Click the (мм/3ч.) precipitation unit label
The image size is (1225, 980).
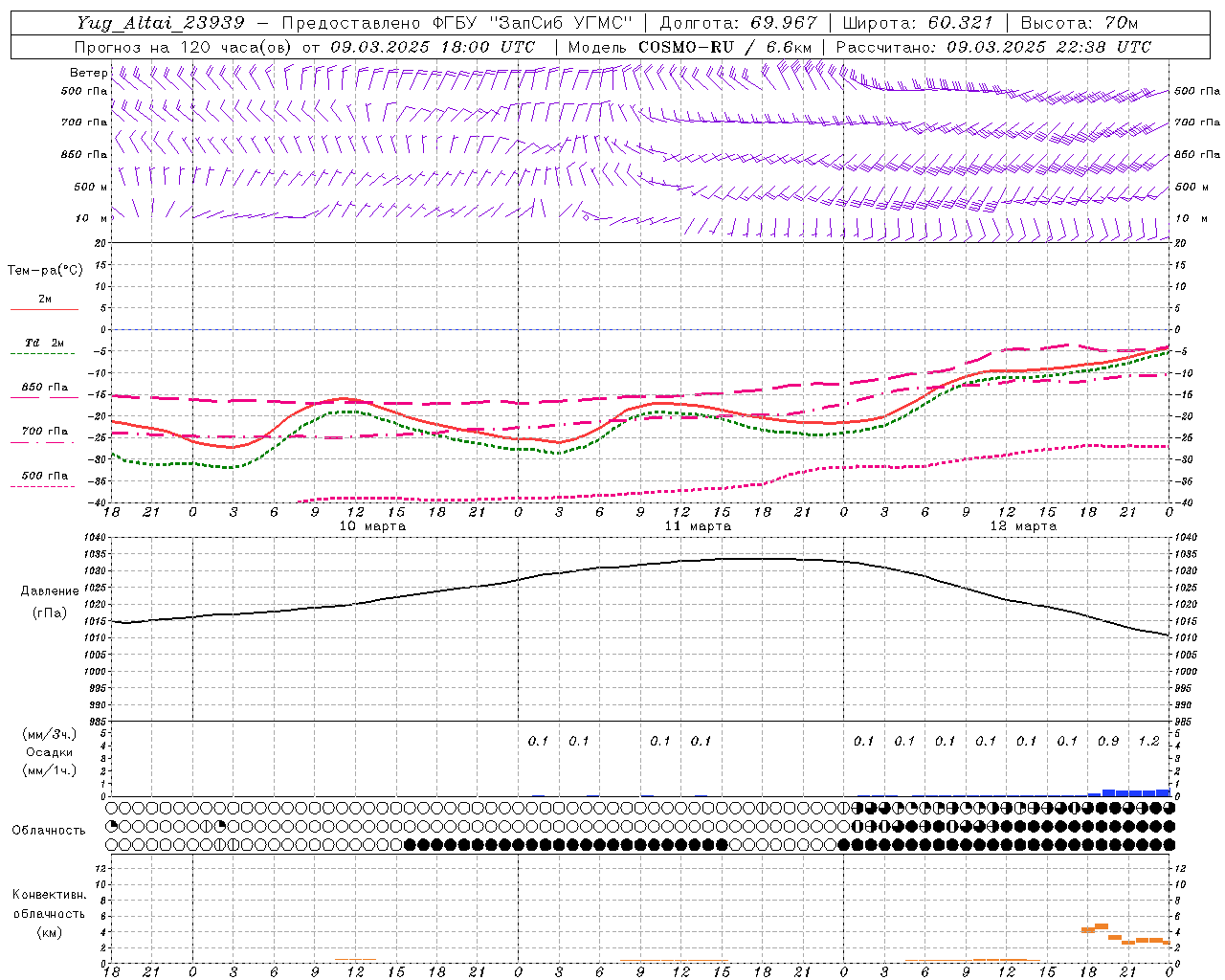click(50, 734)
